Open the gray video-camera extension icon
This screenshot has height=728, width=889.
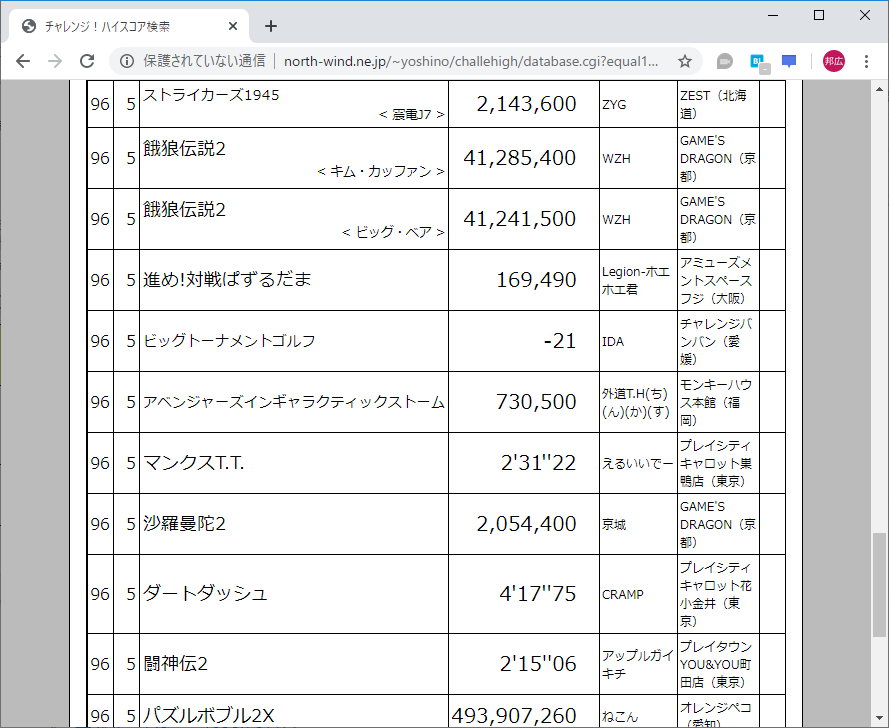click(725, 61)
